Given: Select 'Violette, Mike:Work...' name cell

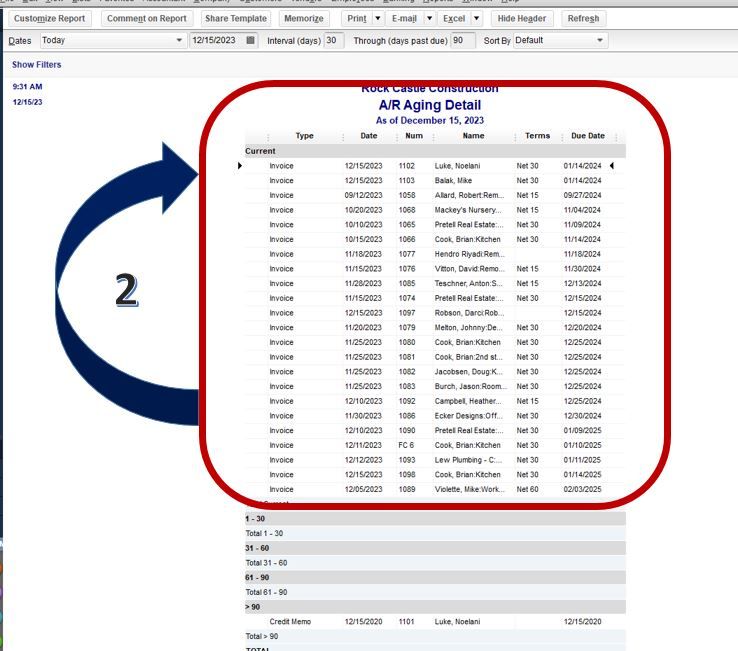Looking at the screenshot, I should (469, 489).
